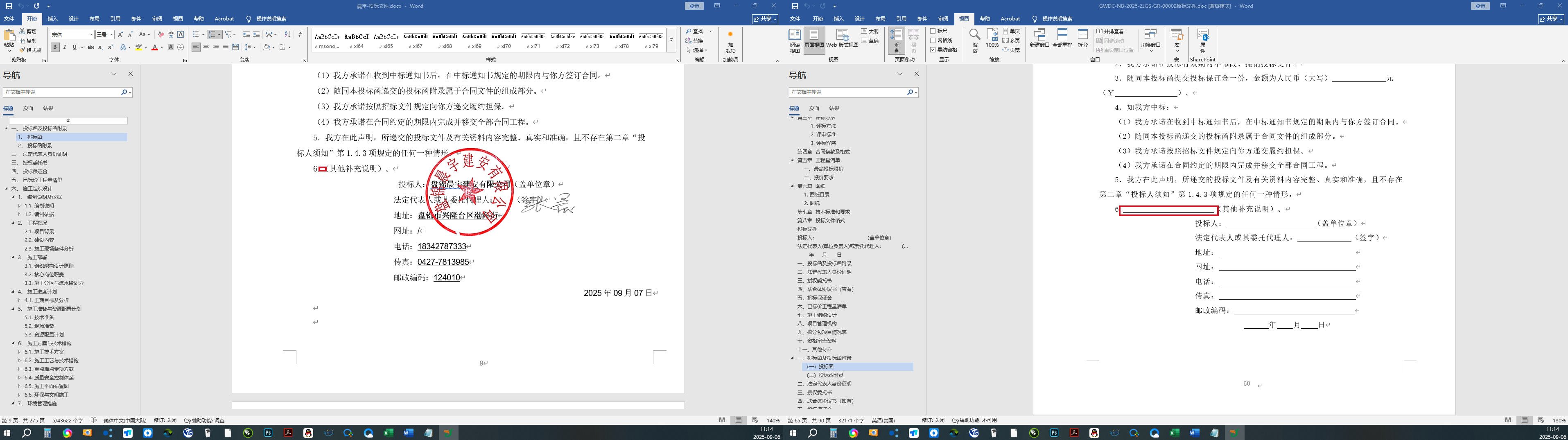Enable the Ruler (标尺) checkbox
The width and height of the screenshot is (1568, 440).
(933, 31)
